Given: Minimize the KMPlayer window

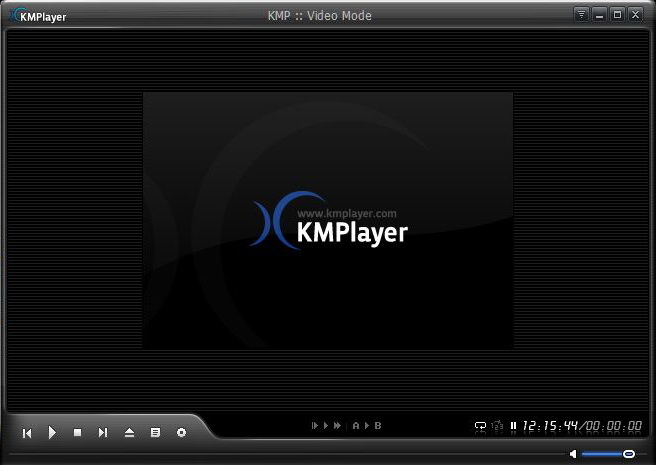Looking at the screenshot, I should tap(600, 15).
